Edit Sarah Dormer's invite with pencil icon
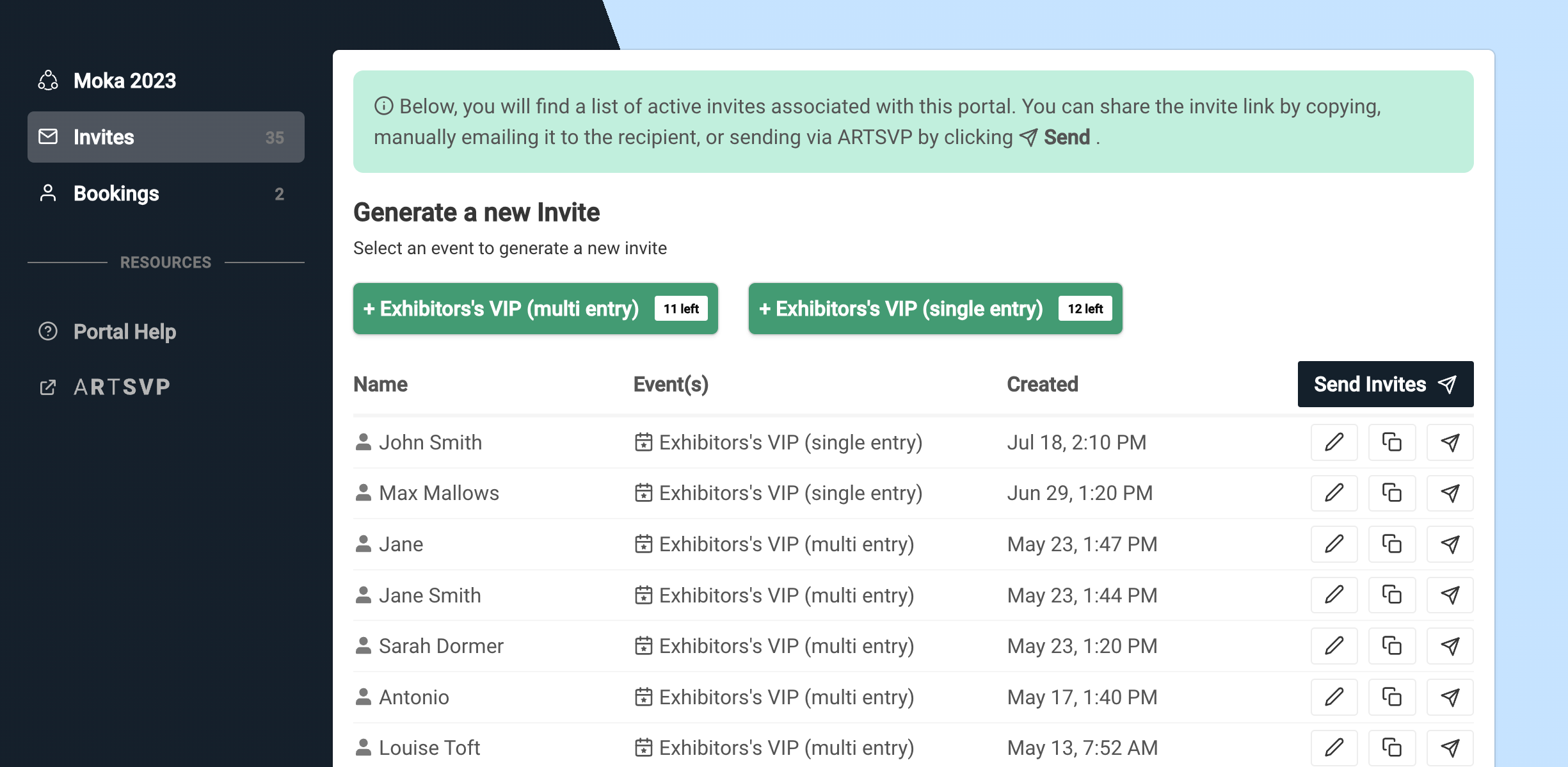The image size is (1568, 767). [1334, 646]
